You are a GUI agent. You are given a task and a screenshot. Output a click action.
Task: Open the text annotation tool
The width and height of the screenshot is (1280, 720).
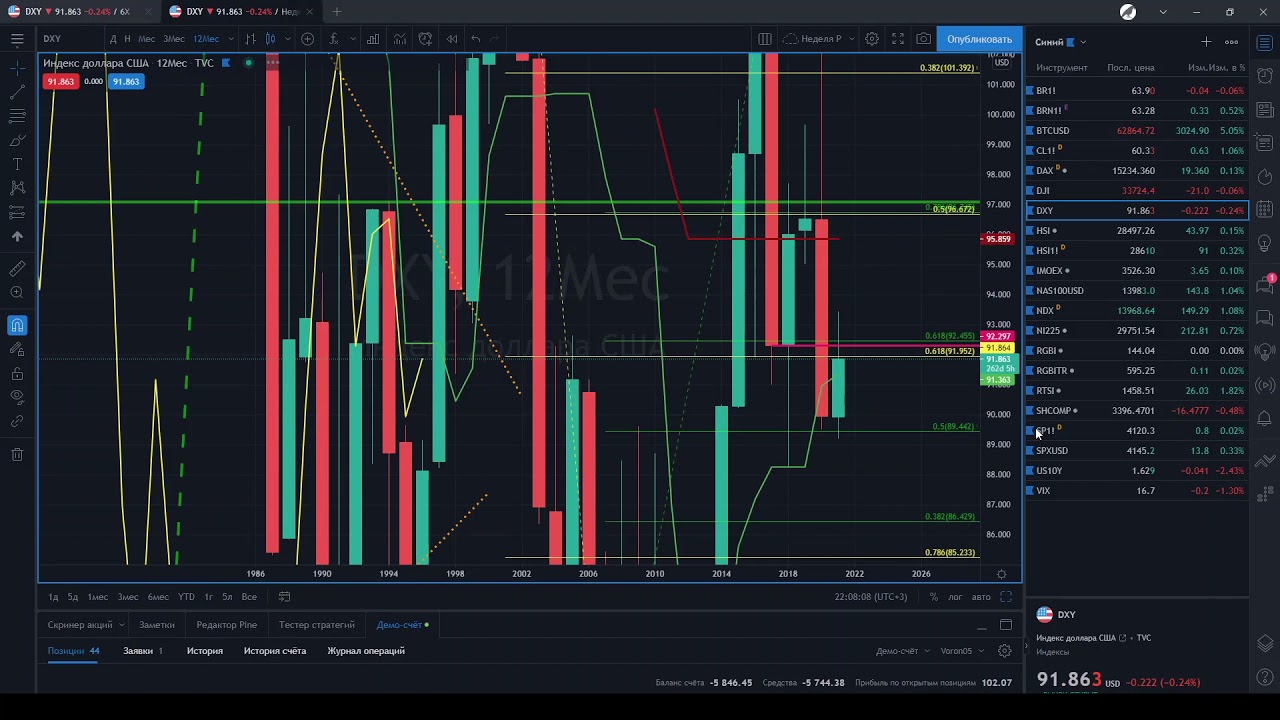17,163
